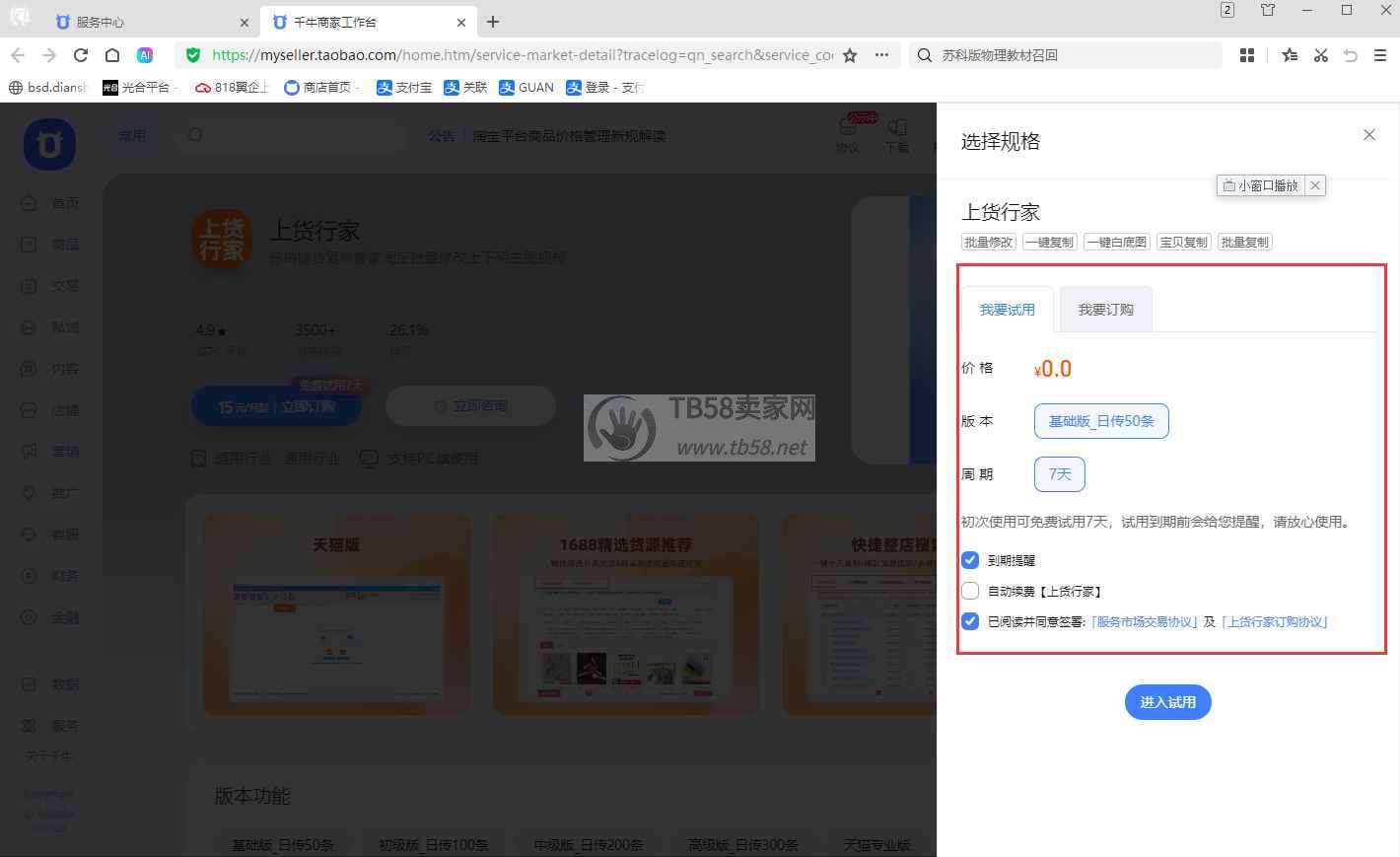Open the 服务市场交易协议 link
The width and height of the screenshot is (1400, 857).
pos(1145,622)
